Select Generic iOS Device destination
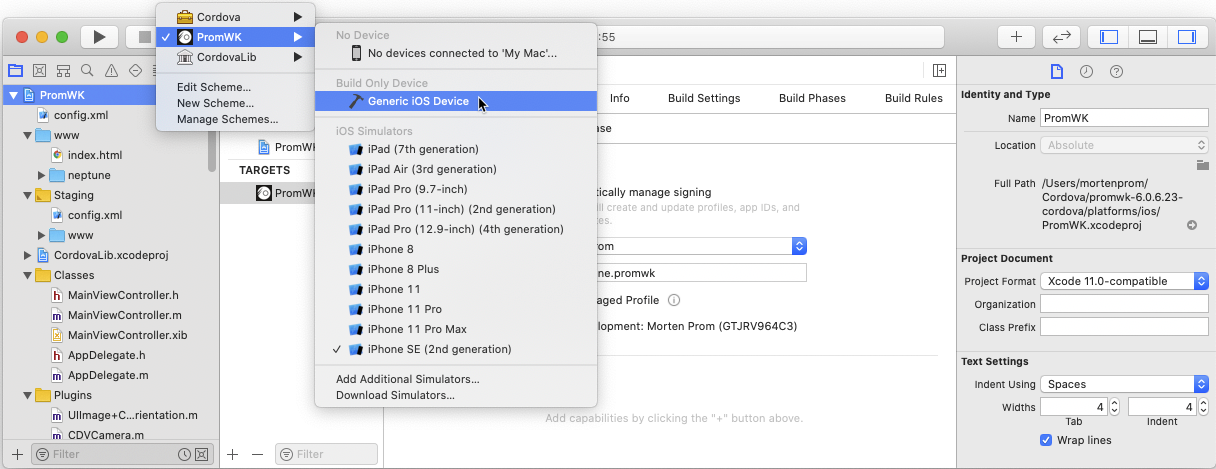Screen dimensions: 1216x469 pos(456,101)
